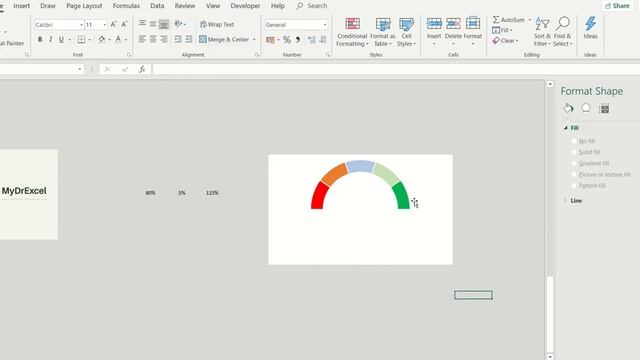Open Fill & Line tab in Format Shape
Screen dimensions: 640x360
pyautogui.click(x=568, y=108)
